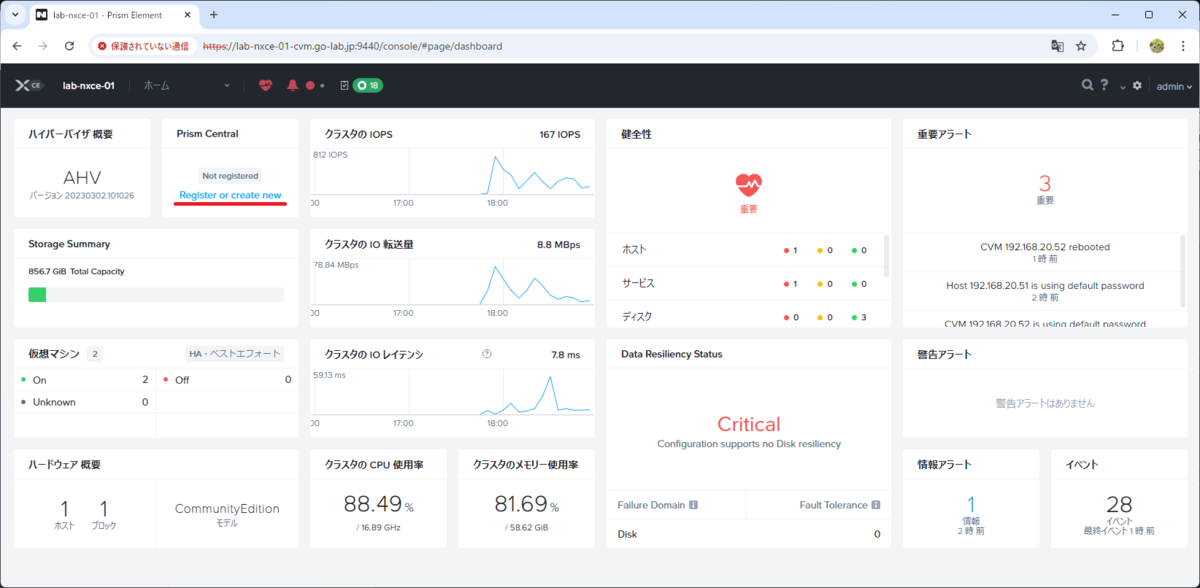This screenshot has height=588, width=1200.
Task: Click the AHV hypervisor label
Action: (82, 177)
